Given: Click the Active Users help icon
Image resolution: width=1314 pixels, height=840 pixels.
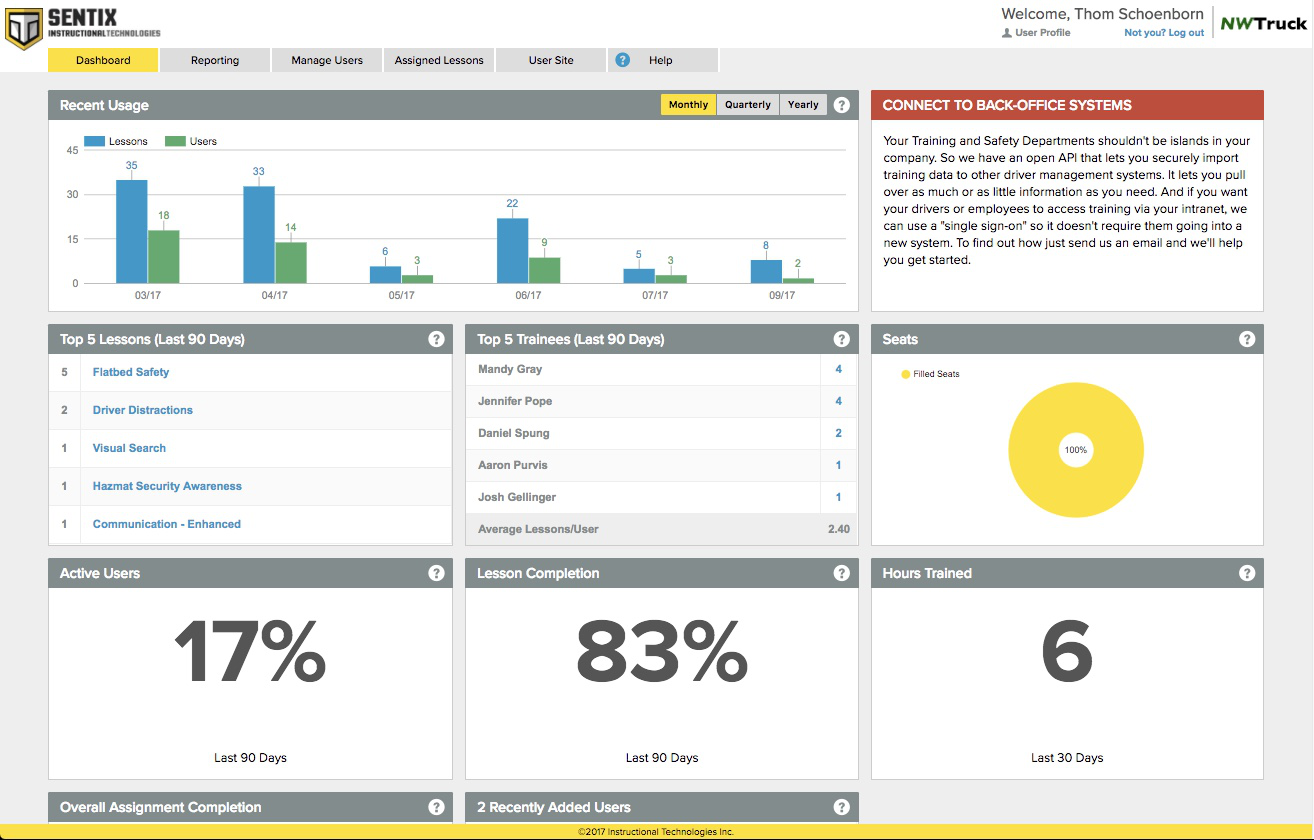Looking at the screenshot, I should 436,573.
